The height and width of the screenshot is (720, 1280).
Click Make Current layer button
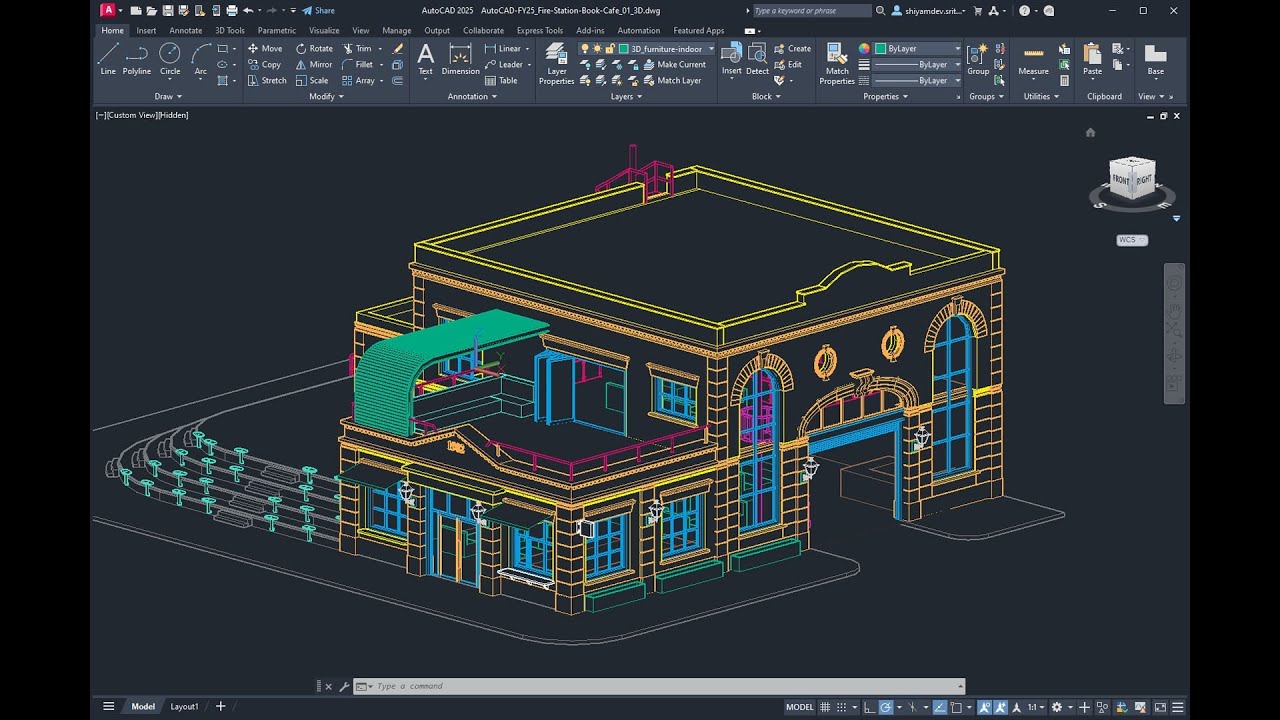(674, 64)
